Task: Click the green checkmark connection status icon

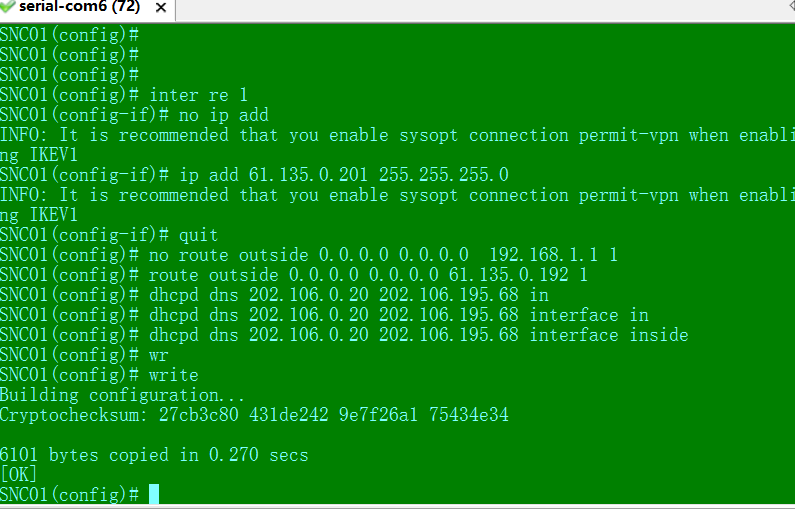Action: [x=9, y=8]
